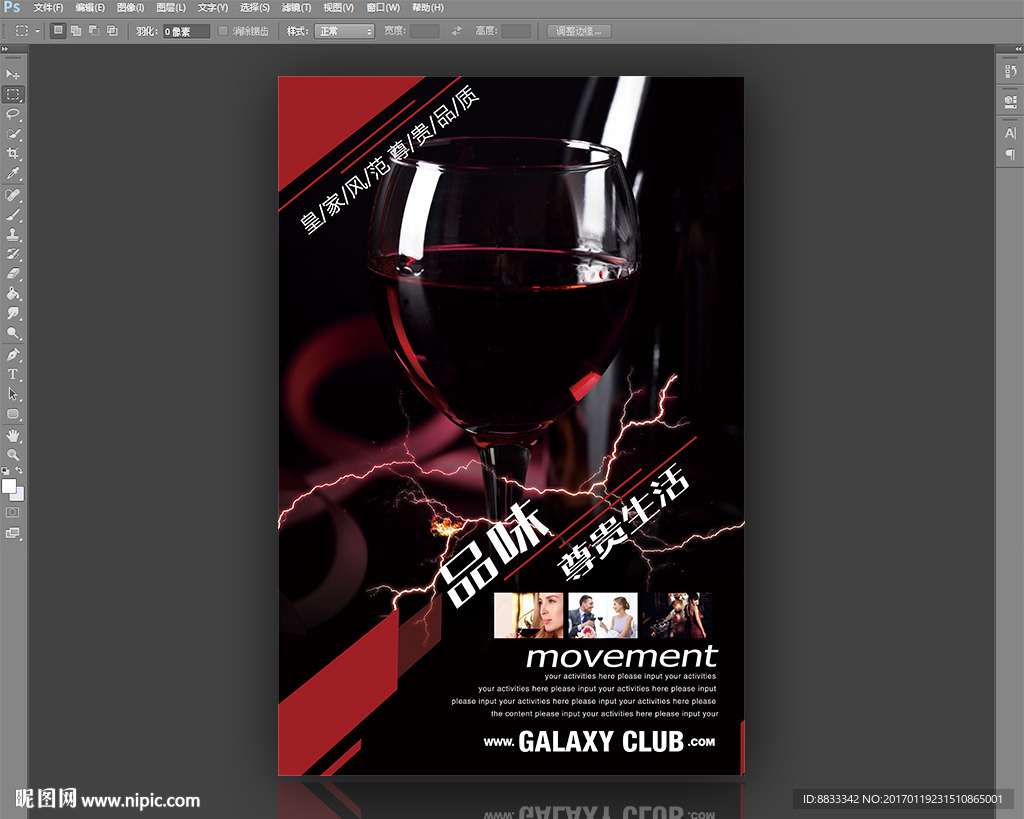Image resolution: width=1024 pixels, height=819 pixels.
Task: Click the 羽化 feather input field
Action: [187, 31]
